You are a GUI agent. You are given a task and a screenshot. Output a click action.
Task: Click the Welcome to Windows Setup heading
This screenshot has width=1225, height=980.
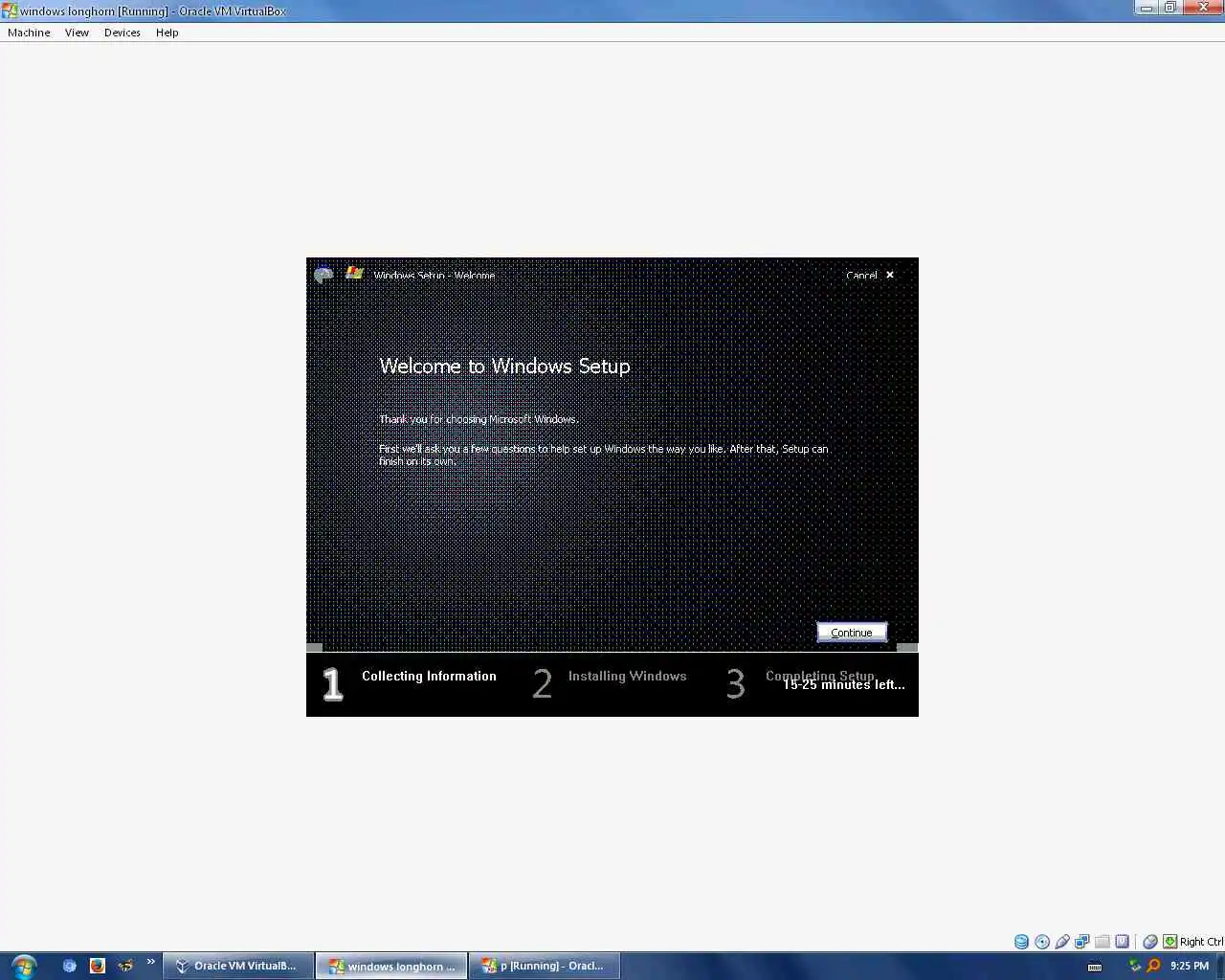pos(505,366)
